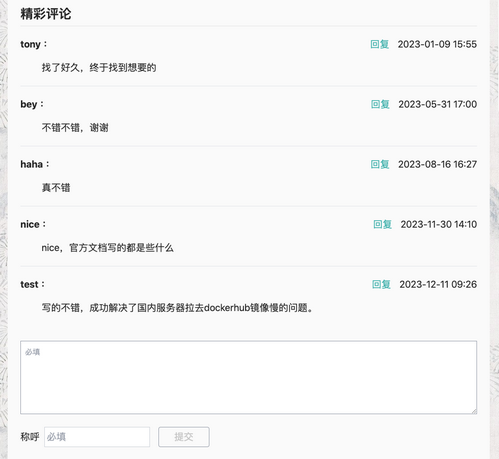Click the textarea resize handle corner
This screenshot has width=499, height=459.
(x=474, y=411)
